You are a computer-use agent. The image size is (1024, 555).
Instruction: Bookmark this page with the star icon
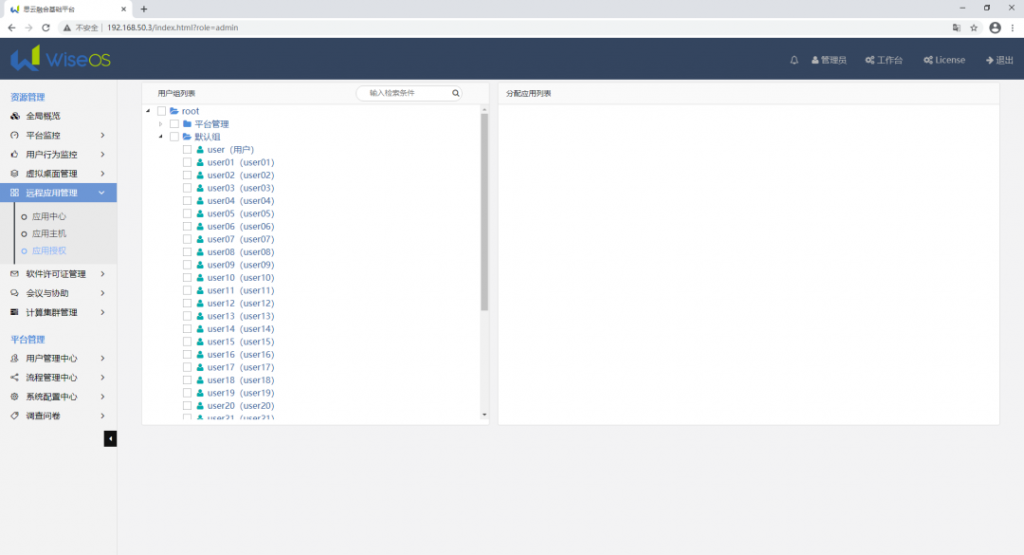(973, 27)
